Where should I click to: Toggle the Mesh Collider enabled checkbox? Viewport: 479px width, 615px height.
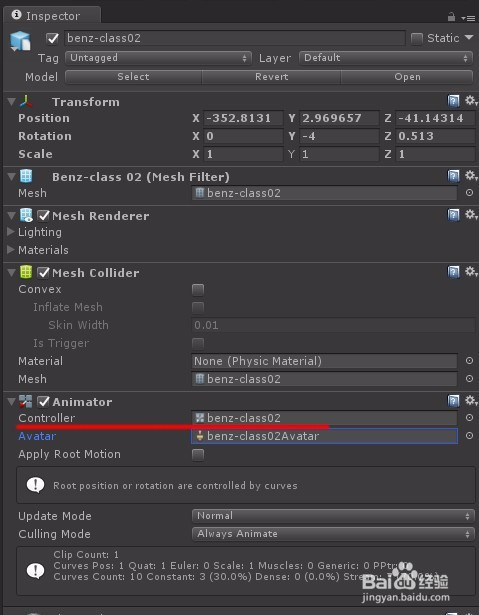[43, 272]
